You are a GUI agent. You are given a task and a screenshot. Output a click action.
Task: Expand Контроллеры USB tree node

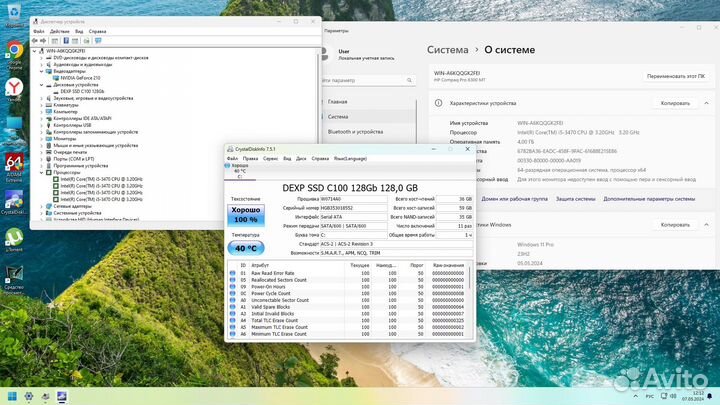pos(41,125)
